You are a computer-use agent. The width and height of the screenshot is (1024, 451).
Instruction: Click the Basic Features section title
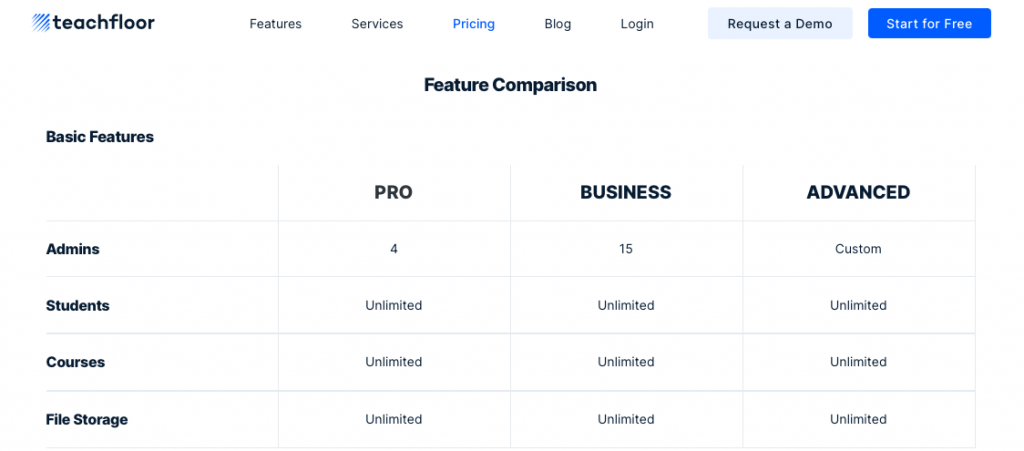click(x=100, y=137)
